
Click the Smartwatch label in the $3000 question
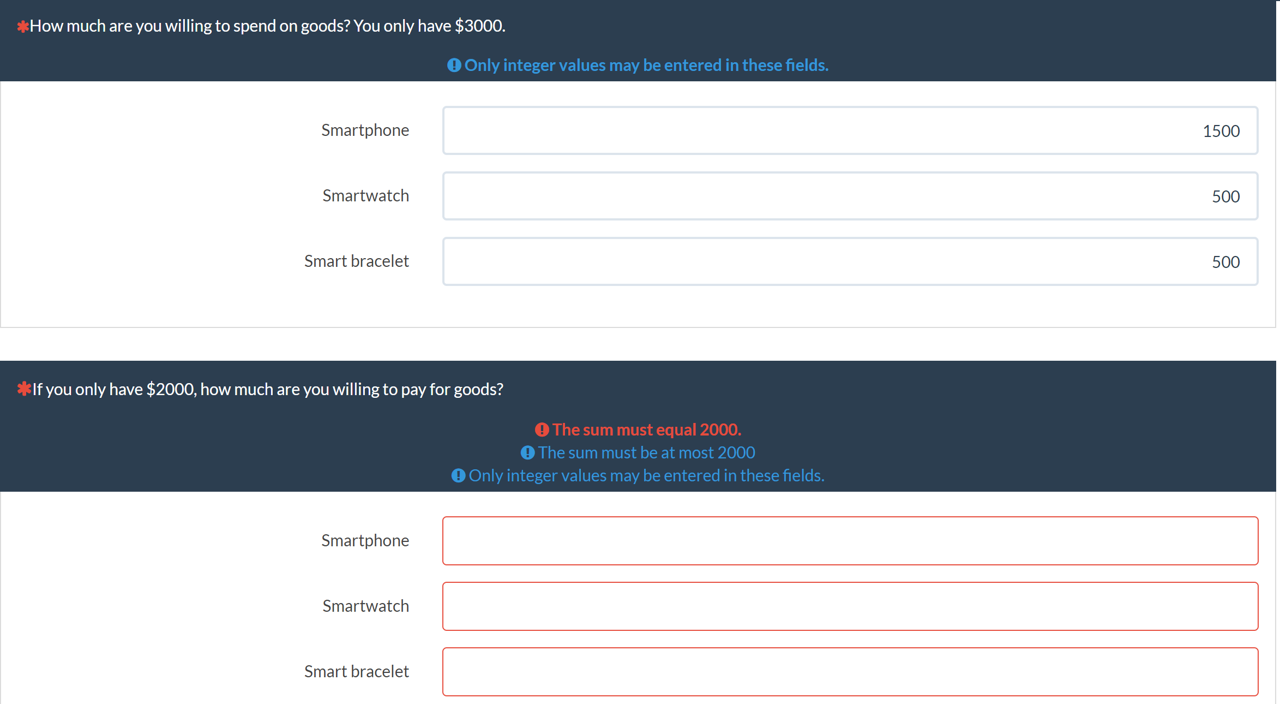[365, 196]
